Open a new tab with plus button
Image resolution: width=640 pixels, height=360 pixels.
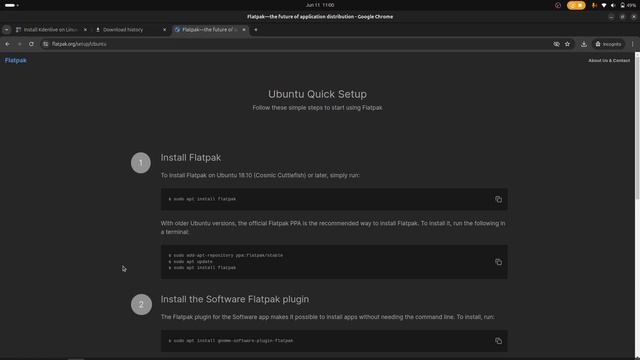click(256, 30)
